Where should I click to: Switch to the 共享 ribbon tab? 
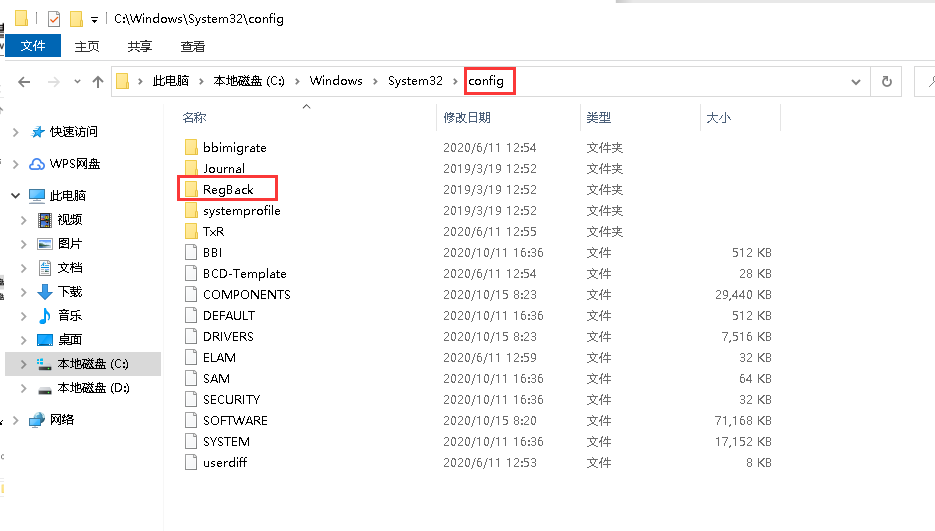(140, 46)
